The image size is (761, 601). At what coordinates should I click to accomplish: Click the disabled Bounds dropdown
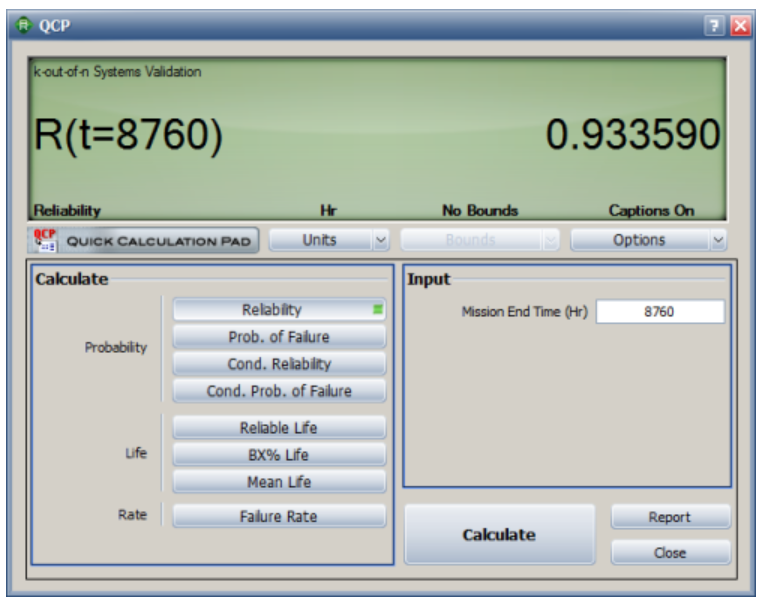[480, 240]
